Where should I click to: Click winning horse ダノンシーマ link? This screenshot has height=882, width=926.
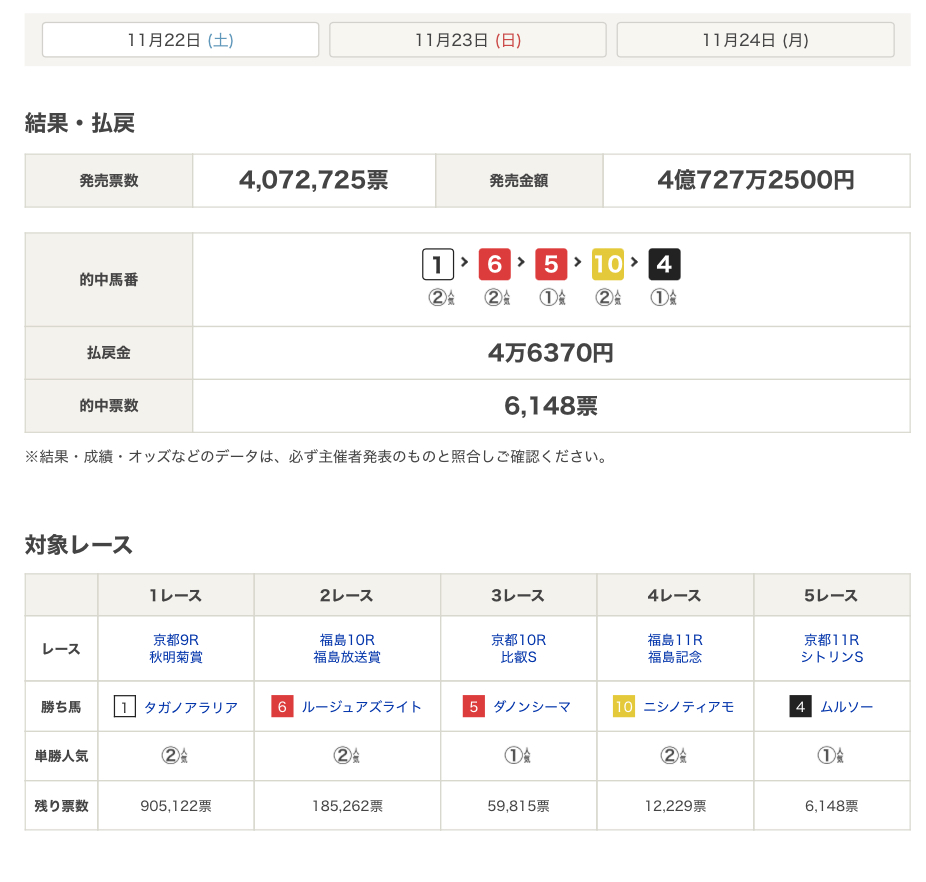532,707
